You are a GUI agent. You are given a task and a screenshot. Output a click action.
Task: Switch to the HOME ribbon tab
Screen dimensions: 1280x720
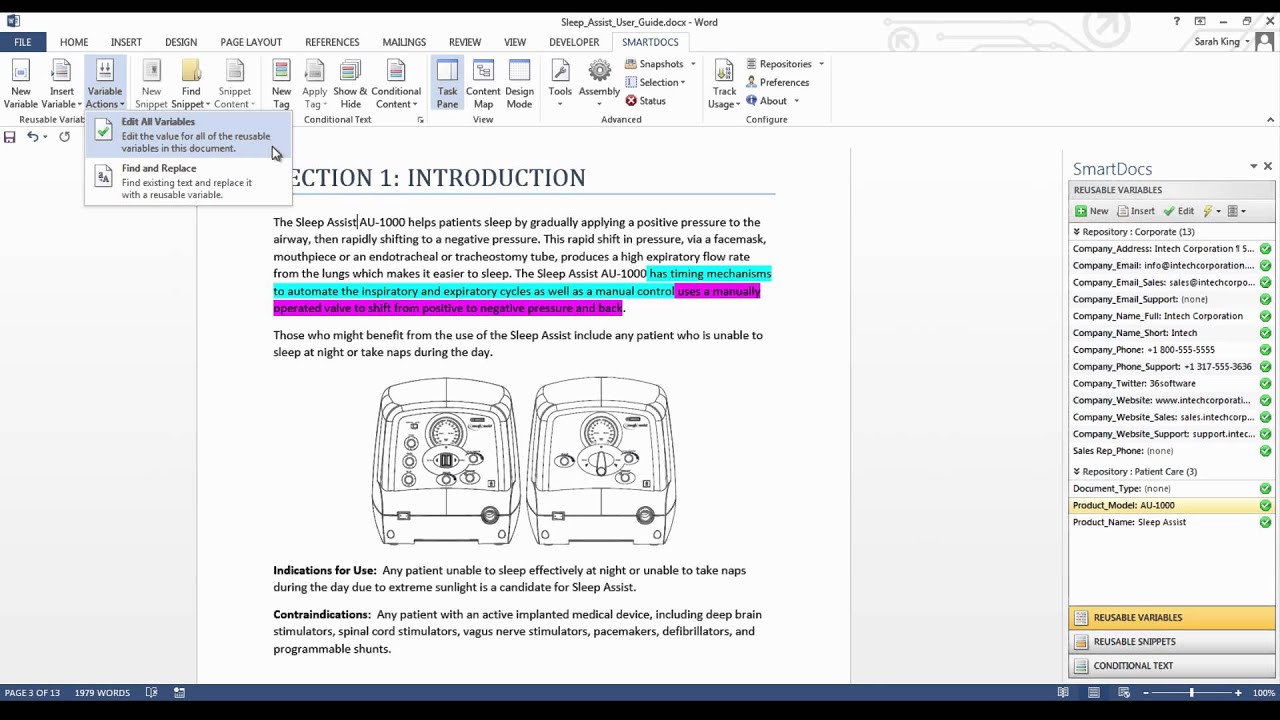(74, 42)
